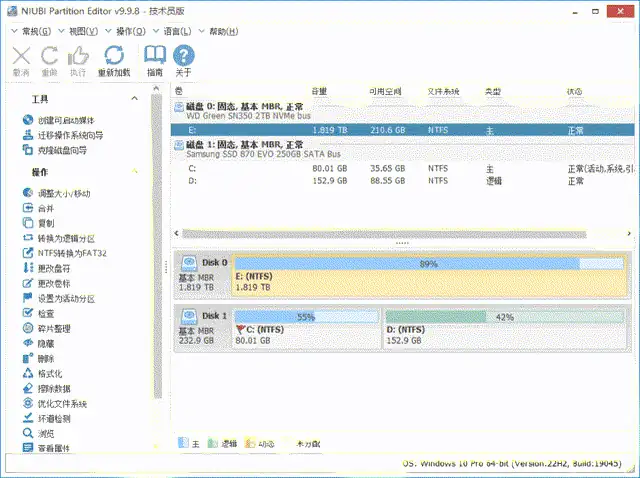Click the 重做 (Redo) toolbar icon

(x=49, y=56)
